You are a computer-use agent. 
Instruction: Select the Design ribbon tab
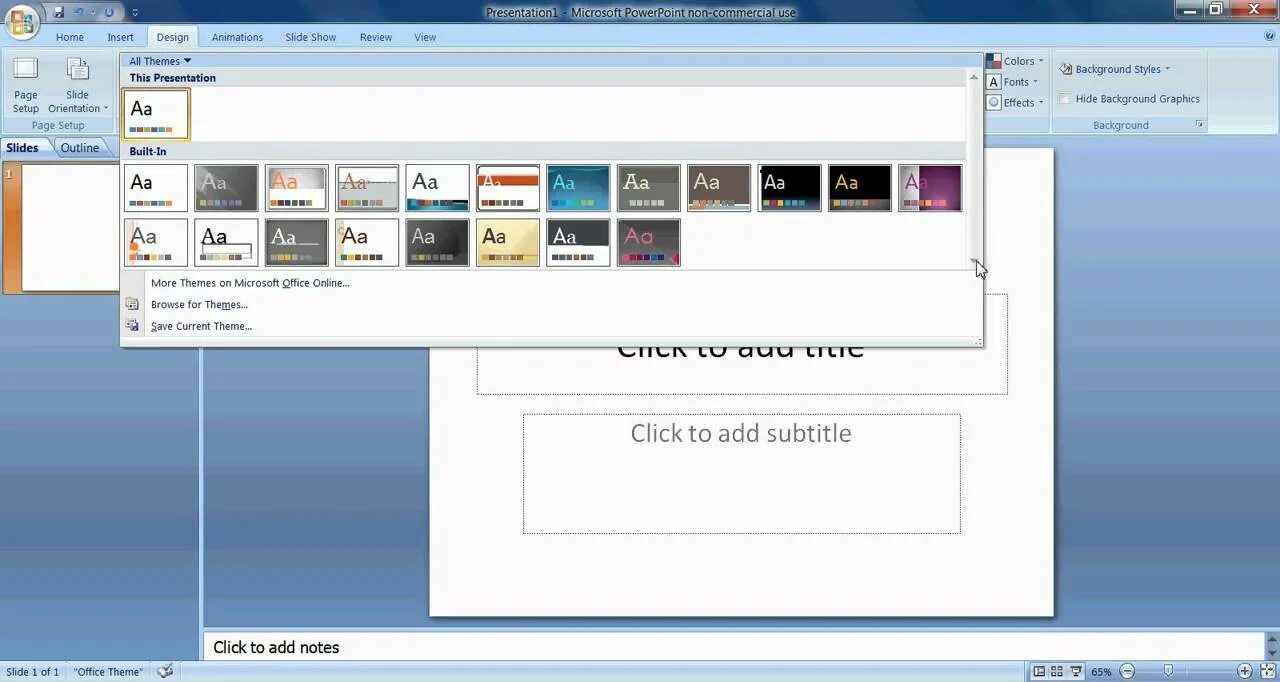point(172,37)
